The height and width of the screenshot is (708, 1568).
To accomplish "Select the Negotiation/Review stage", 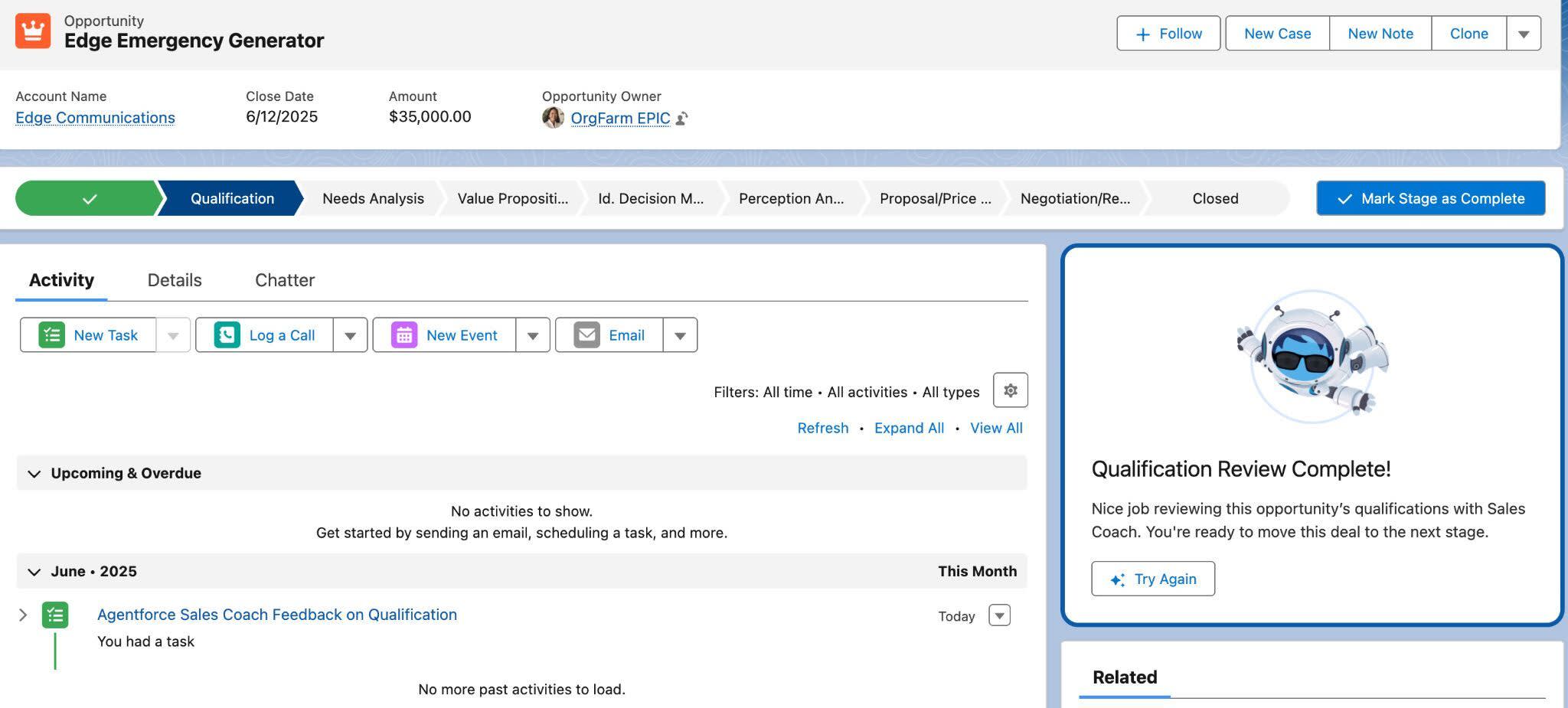I will click(x=1075, y=198).
